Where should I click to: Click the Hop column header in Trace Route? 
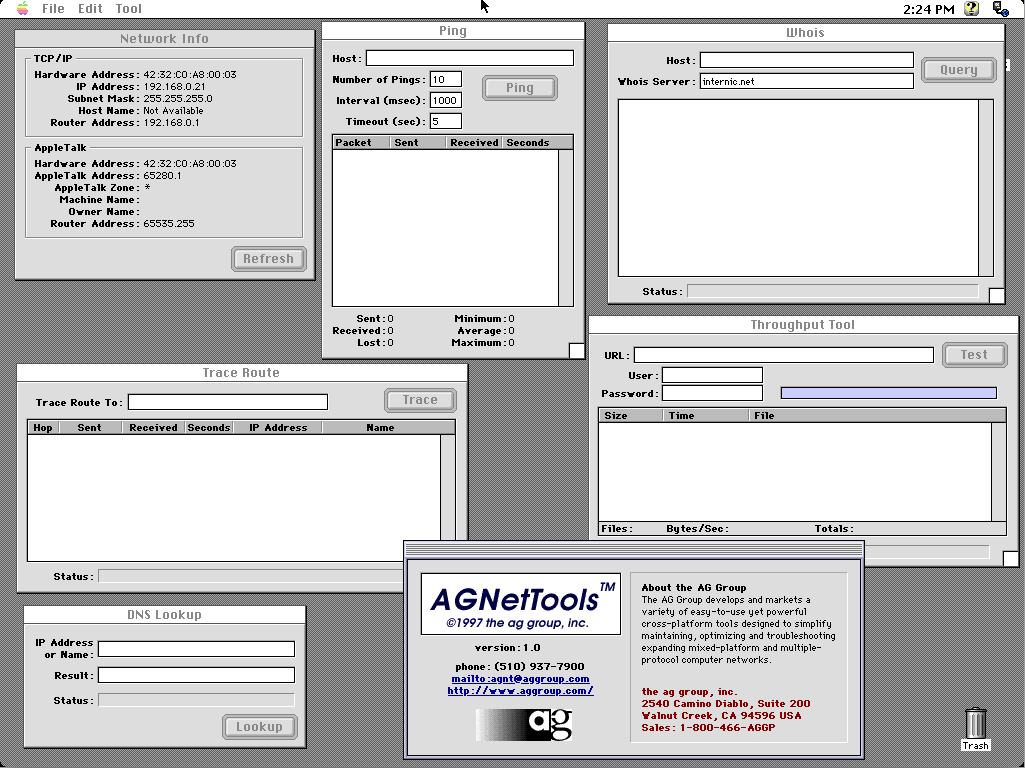point(43,427)
